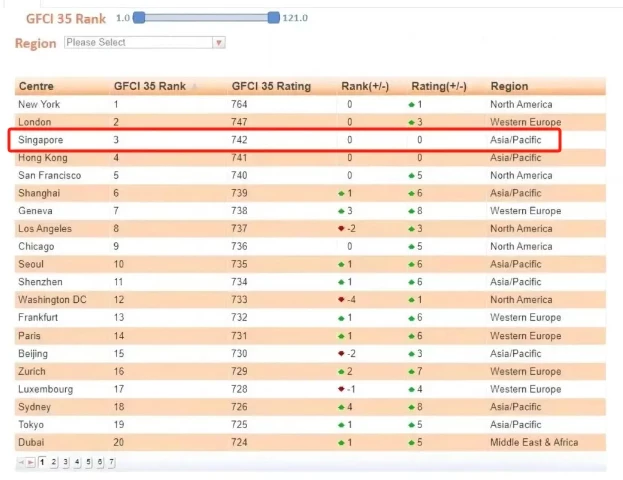Sort by Rank(+/-) column header
The height and width of the screenshot is (480, 623).
coord(365,86)
